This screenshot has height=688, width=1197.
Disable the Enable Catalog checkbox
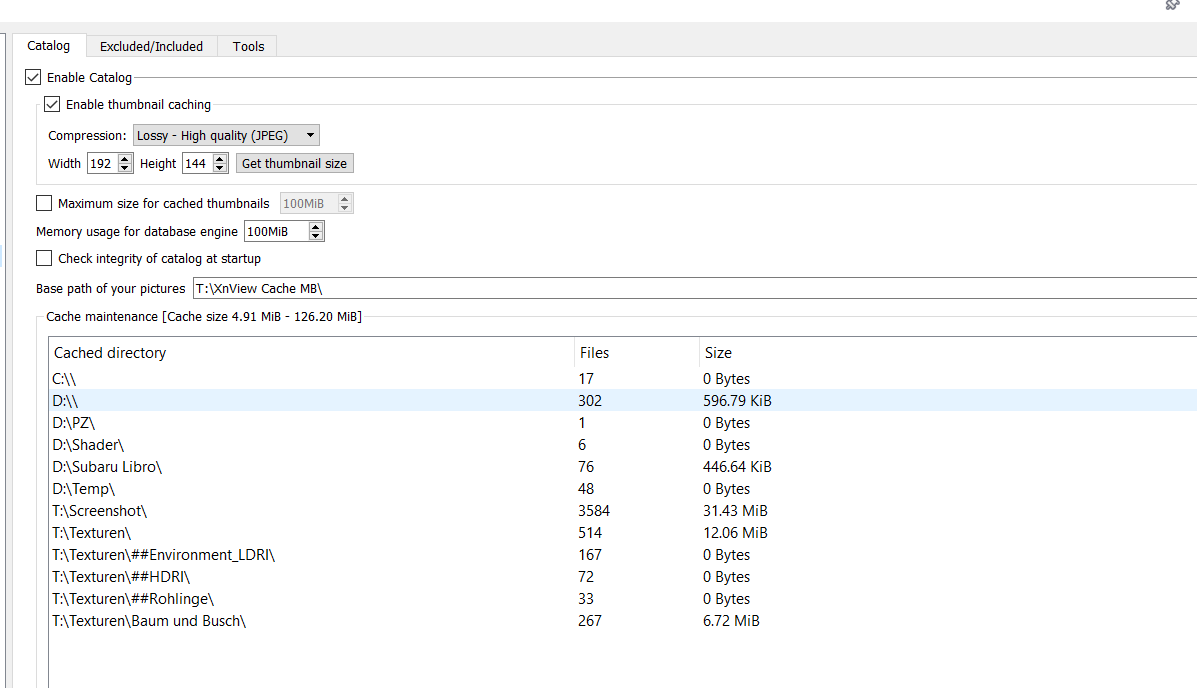click(x=33, y=77)
